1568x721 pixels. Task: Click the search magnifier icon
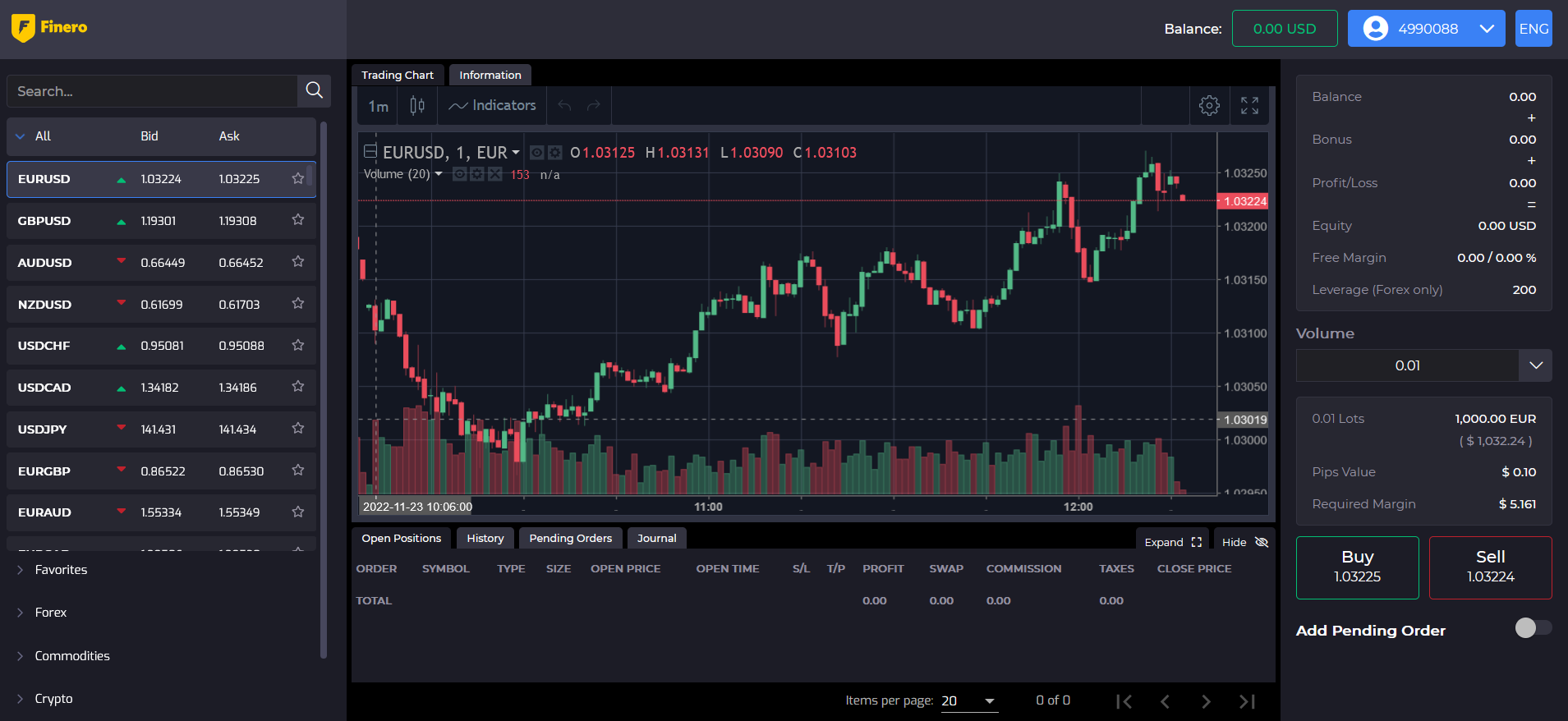tap(314, 90)
